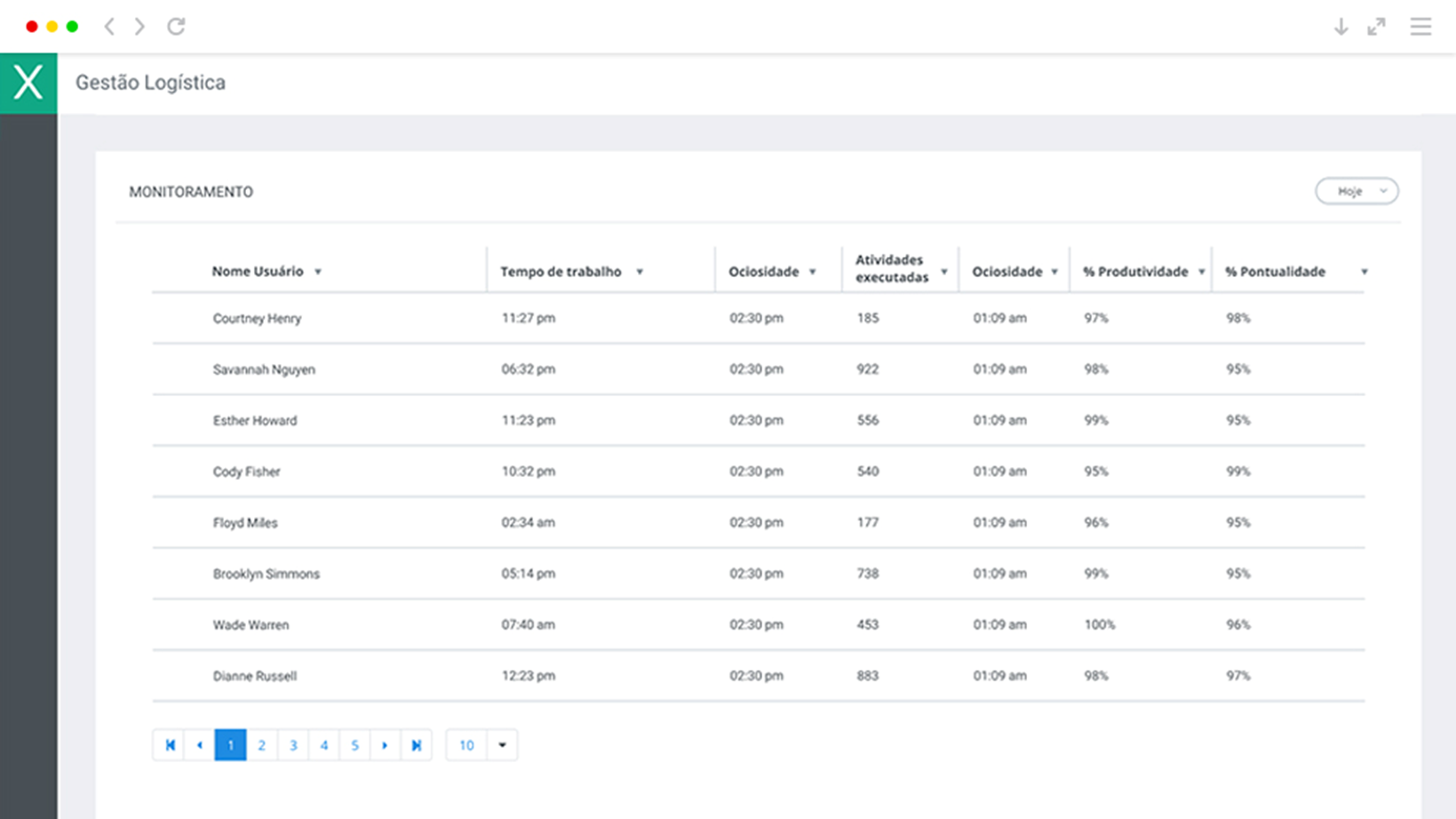Screen dimensions: 1456x819
Task: Click Atividades executadas column header
Action: click(892, 268)
